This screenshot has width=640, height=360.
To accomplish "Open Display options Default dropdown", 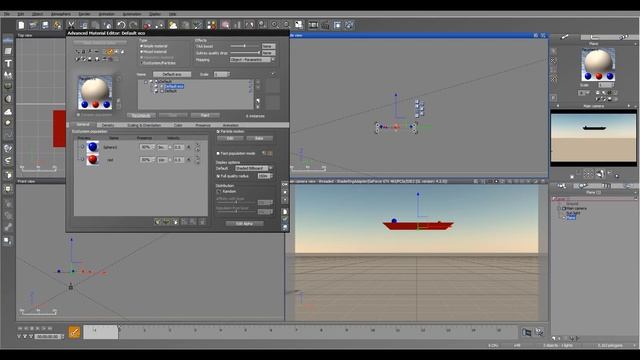I will [x=253, y=168].
